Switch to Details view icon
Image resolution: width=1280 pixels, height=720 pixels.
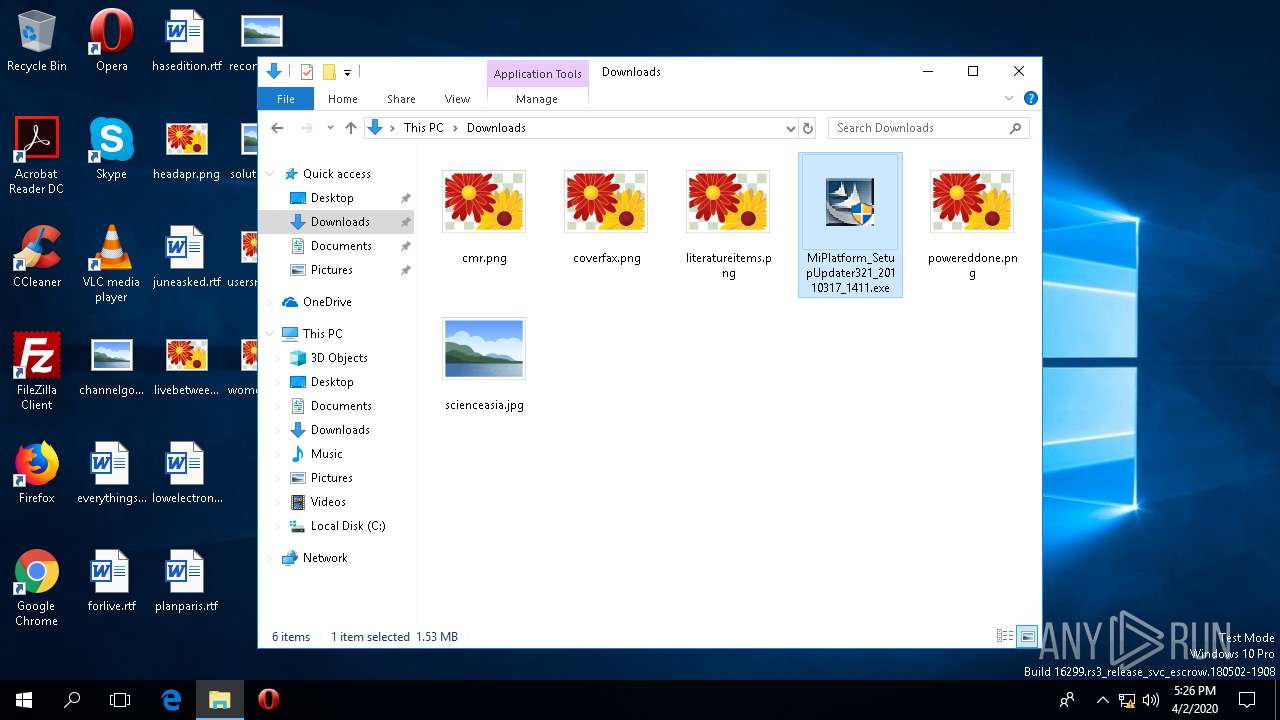point(1005,636)
